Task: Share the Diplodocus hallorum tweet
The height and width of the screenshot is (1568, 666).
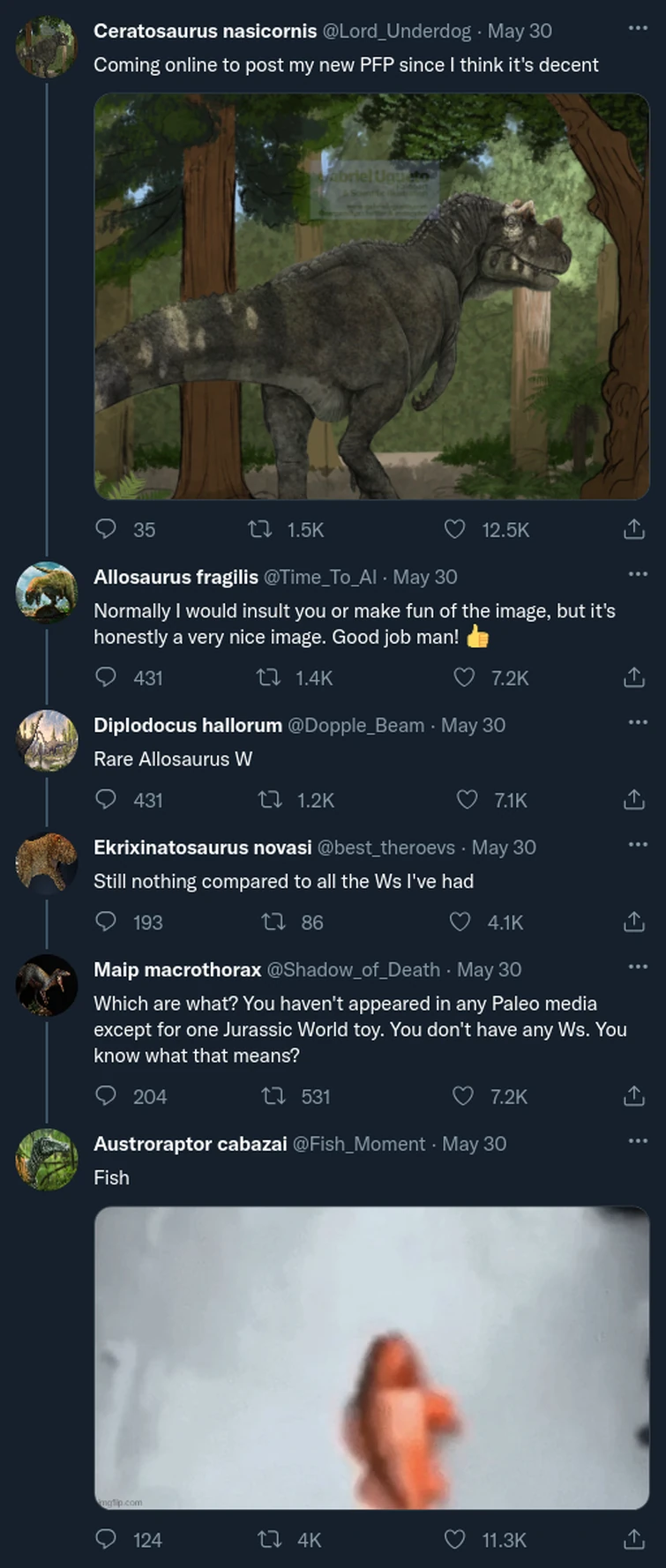Action: pos(633,800)
